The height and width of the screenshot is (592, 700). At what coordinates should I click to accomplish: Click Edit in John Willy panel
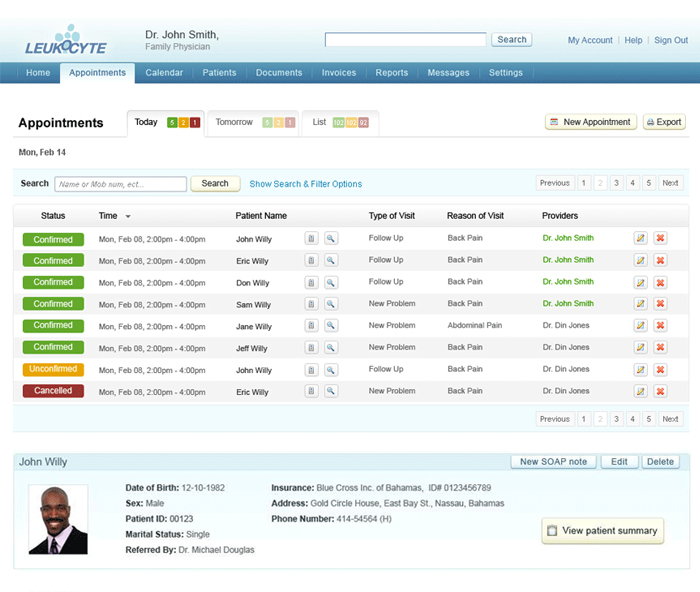(619, 462)
